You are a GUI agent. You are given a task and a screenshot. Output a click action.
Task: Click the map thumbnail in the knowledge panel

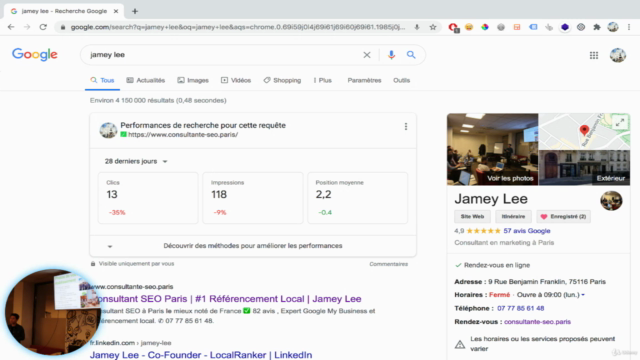pos(584,131)
